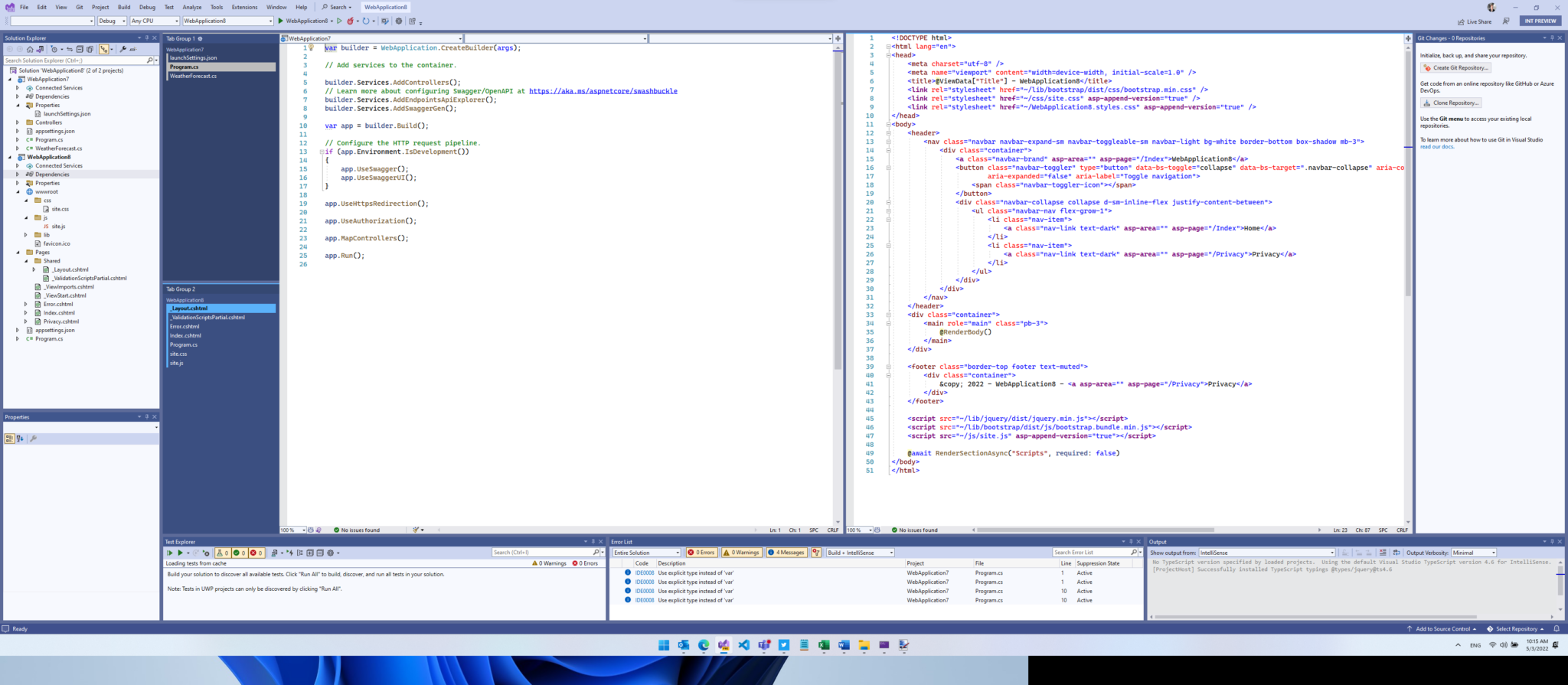Open Show output from IntelliSense dropdown
The height and width of the screenshot is (685, 1568).
click(x=1267, y=553)
